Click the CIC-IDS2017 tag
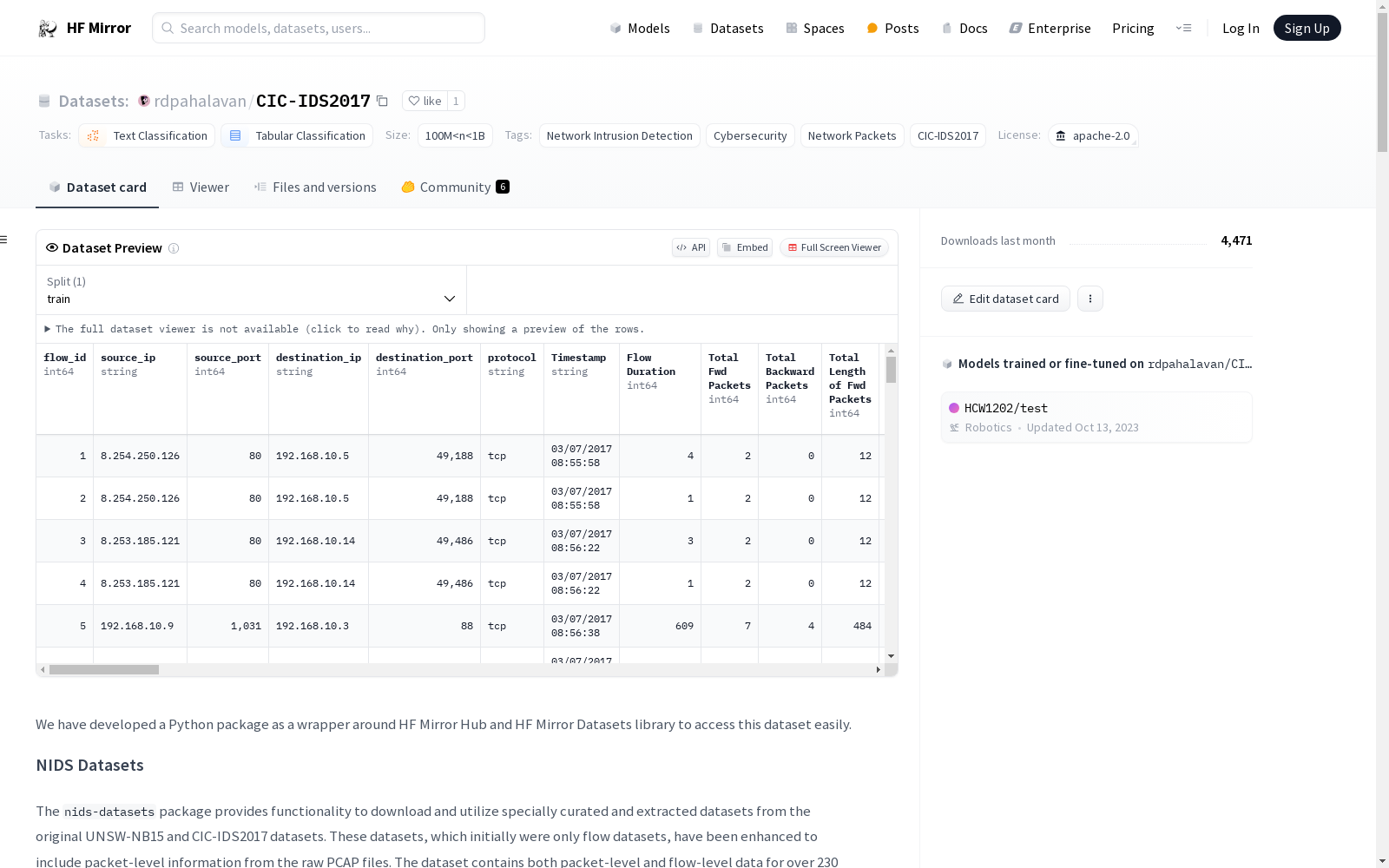 pos(948,135)
